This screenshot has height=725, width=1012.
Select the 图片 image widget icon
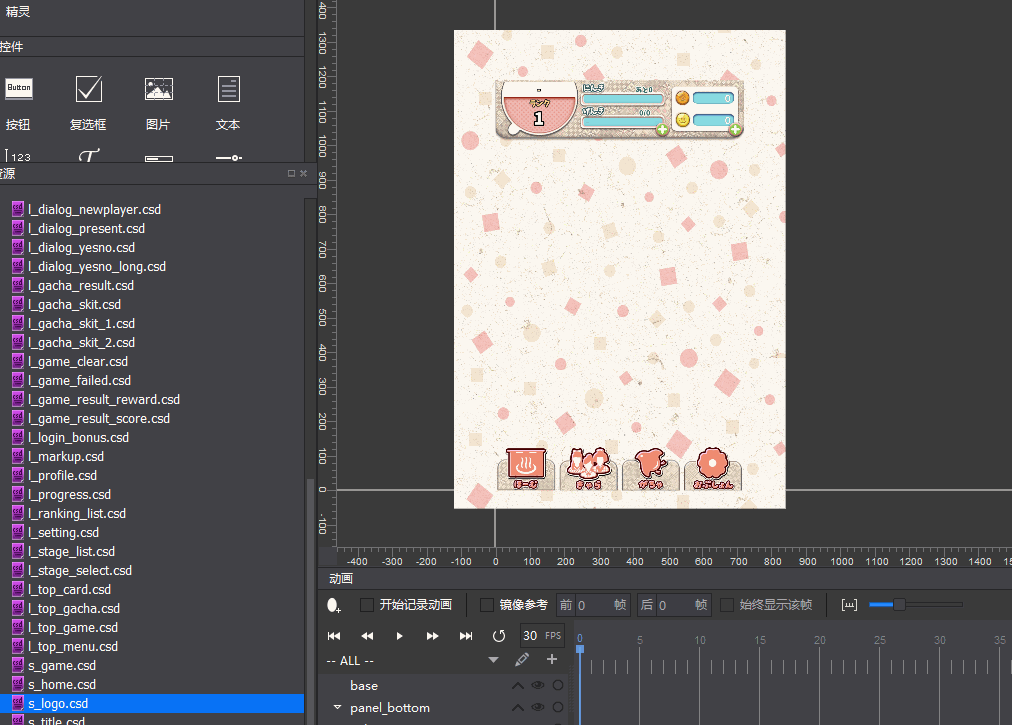pyautogui.click(x=158, y=89)
